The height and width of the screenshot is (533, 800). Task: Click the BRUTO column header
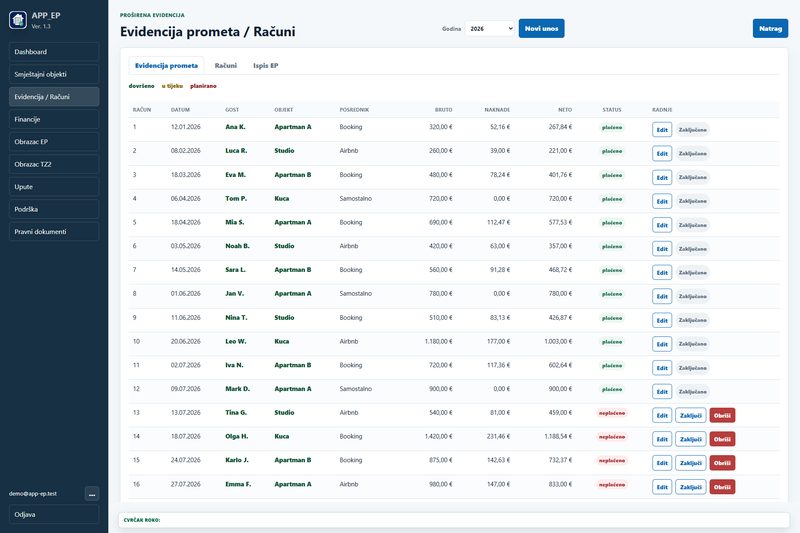tap(443, 110)
